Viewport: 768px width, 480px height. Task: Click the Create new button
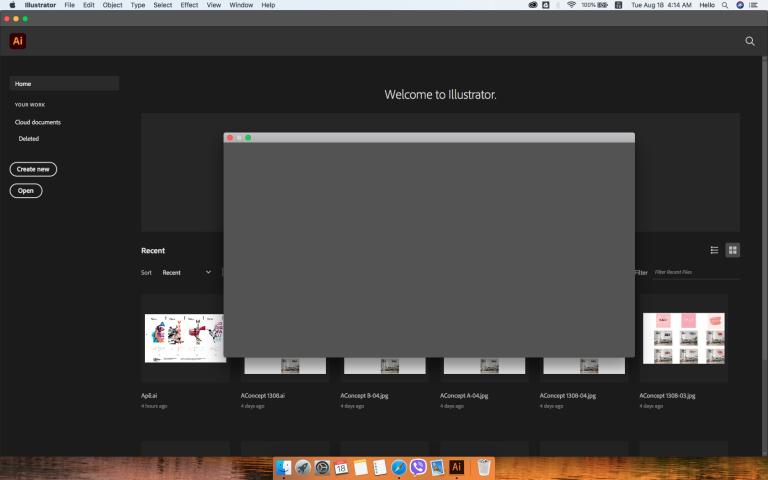pyautogui.click(x=33, y=169)
